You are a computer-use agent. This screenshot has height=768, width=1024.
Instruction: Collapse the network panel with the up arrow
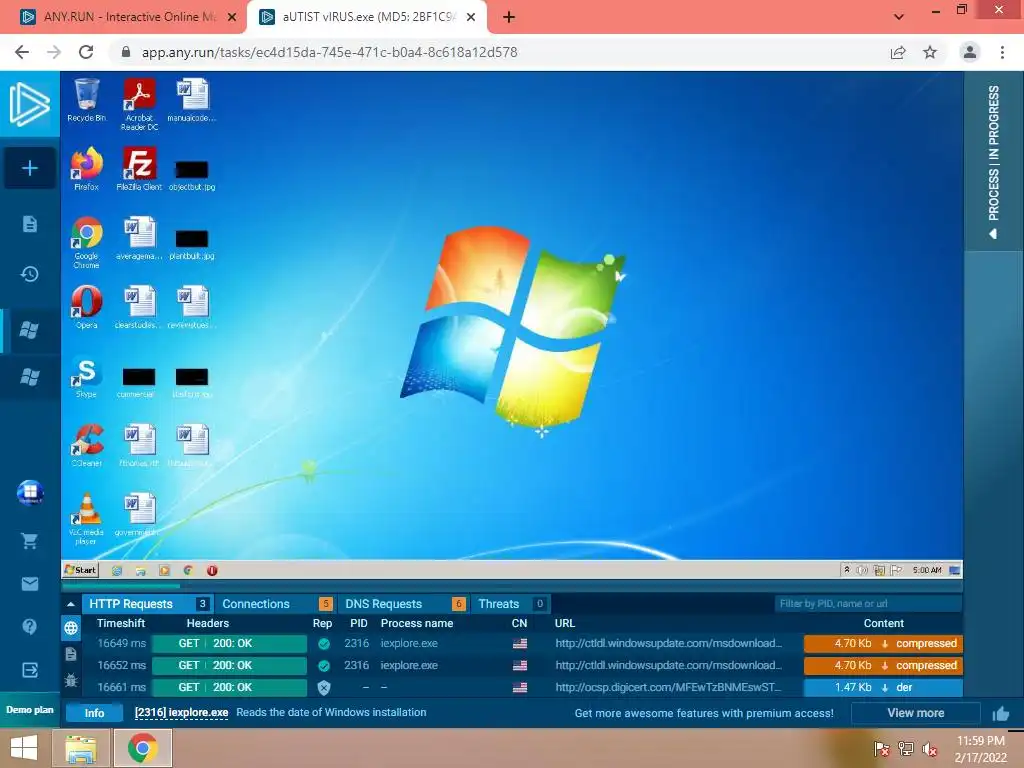71,604
